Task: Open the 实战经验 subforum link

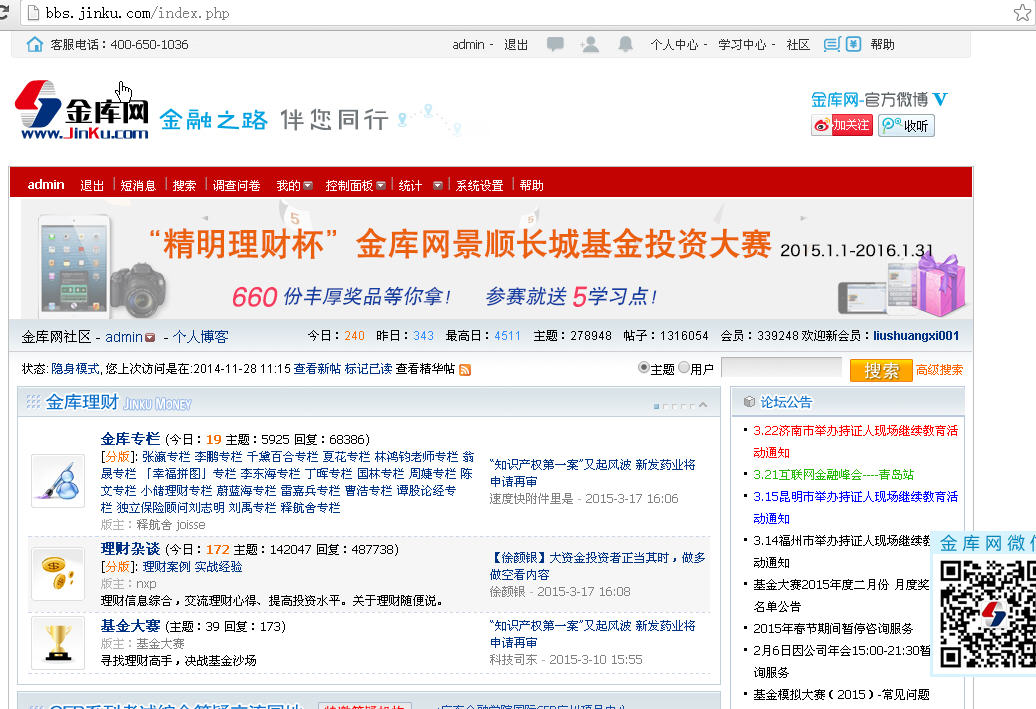Action: (x=218, y=567)
